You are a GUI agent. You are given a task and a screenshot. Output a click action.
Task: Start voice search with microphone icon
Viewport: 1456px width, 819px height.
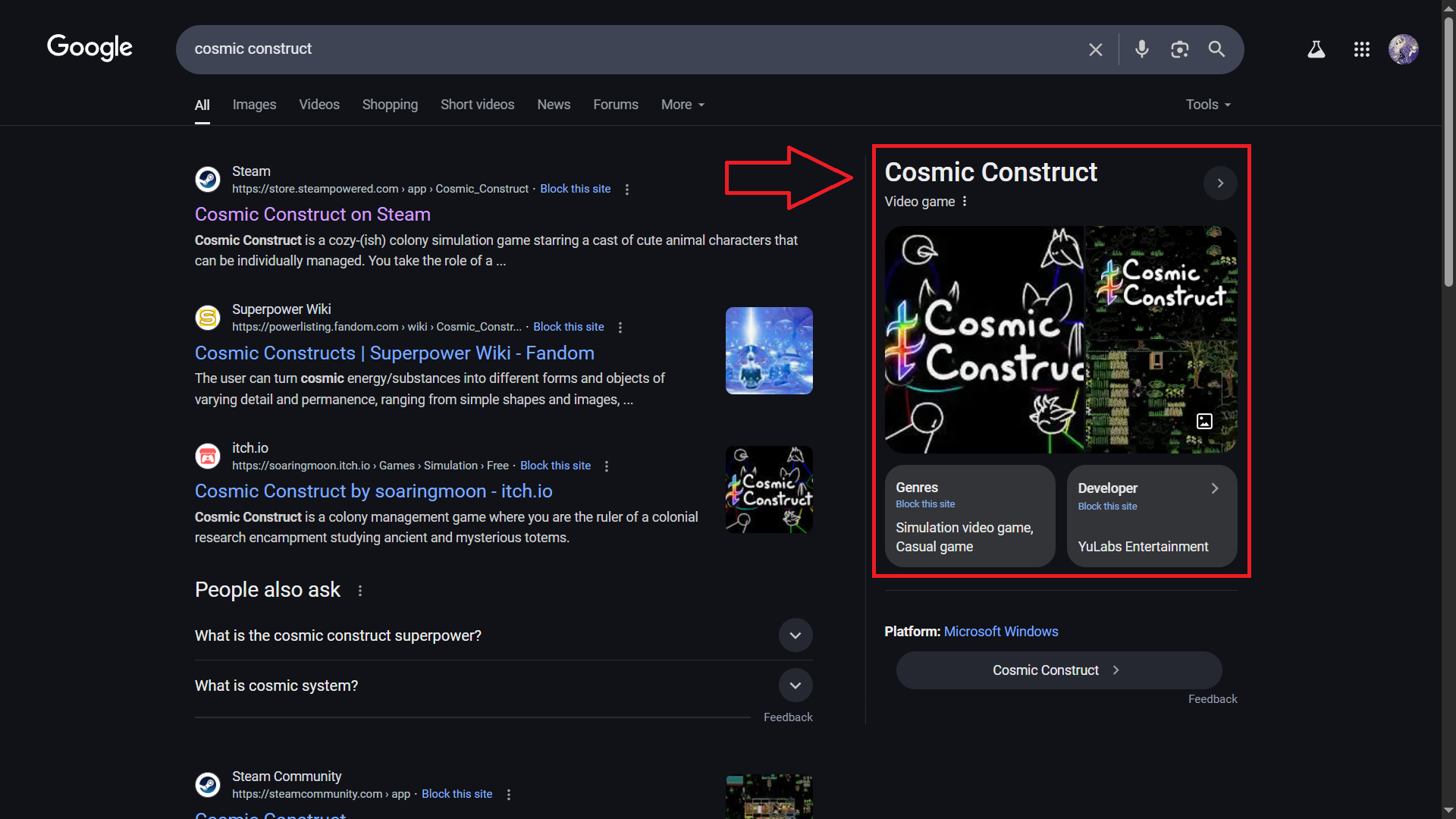click(x=1141, y=49)
